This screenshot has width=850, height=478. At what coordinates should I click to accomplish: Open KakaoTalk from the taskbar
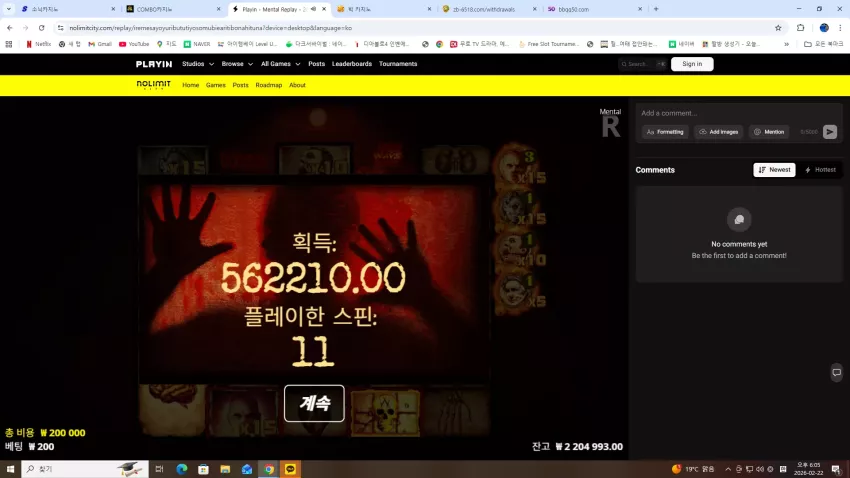pos(291,469)
